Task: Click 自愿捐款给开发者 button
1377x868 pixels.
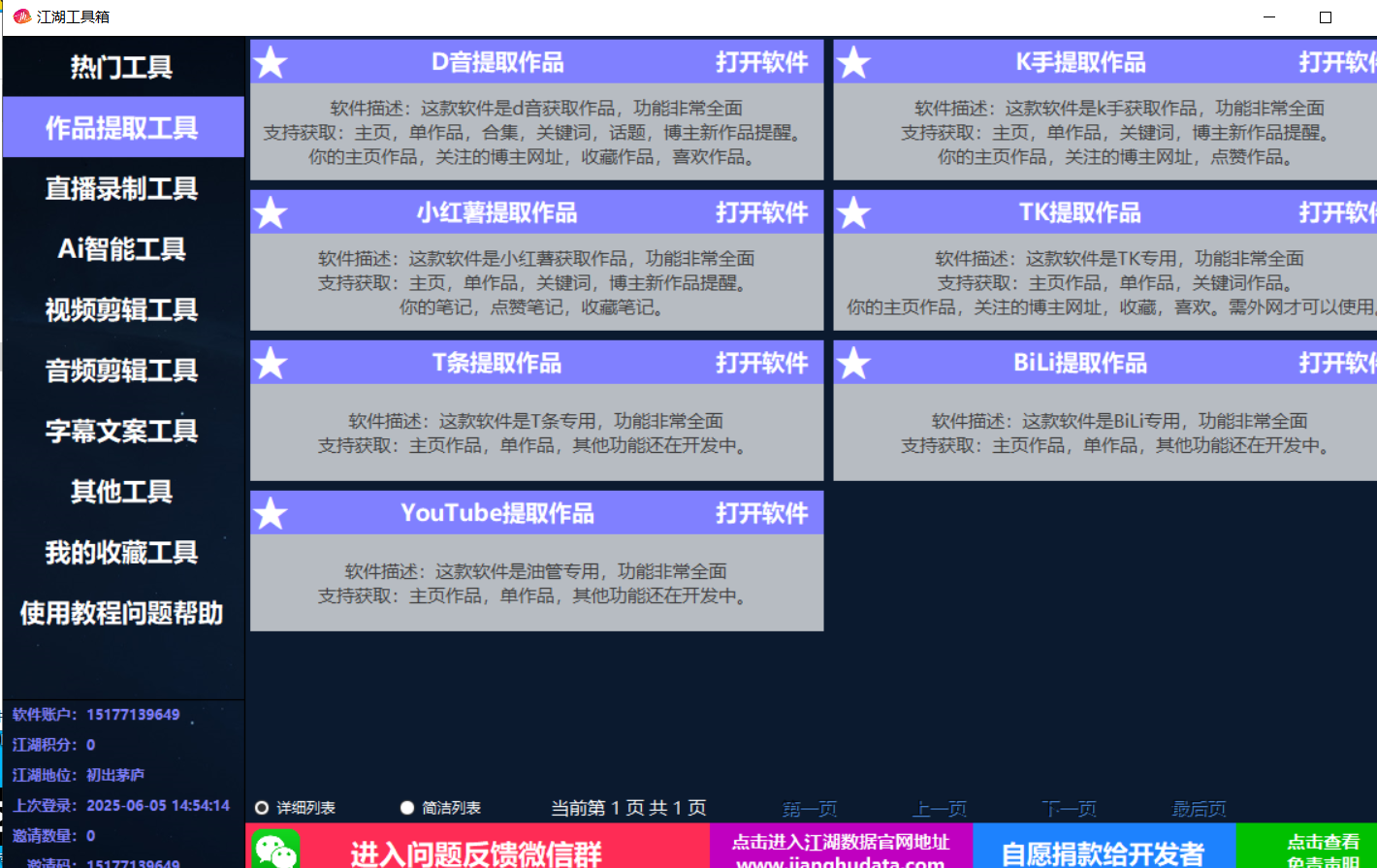Action: (x=1105, y=846)
